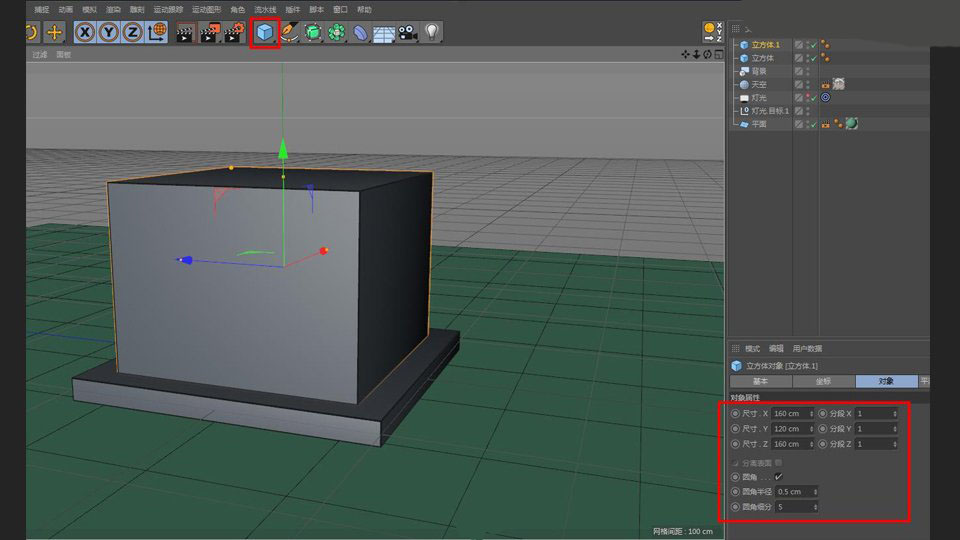Viewport: 960px width, 540px height.
Task: Switch to the 基本 tab
Action: click(760, 381)
